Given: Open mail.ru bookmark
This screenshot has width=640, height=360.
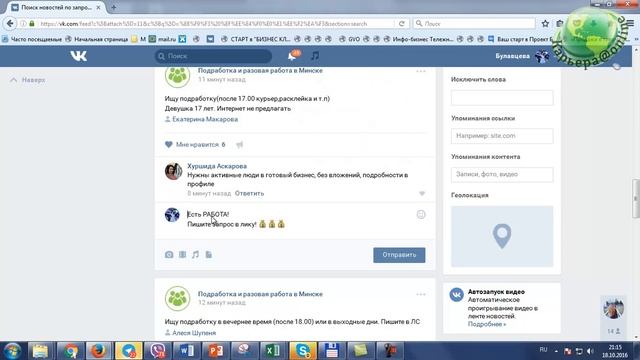Looking at the screenshot, I should click(x=162, y=39).
